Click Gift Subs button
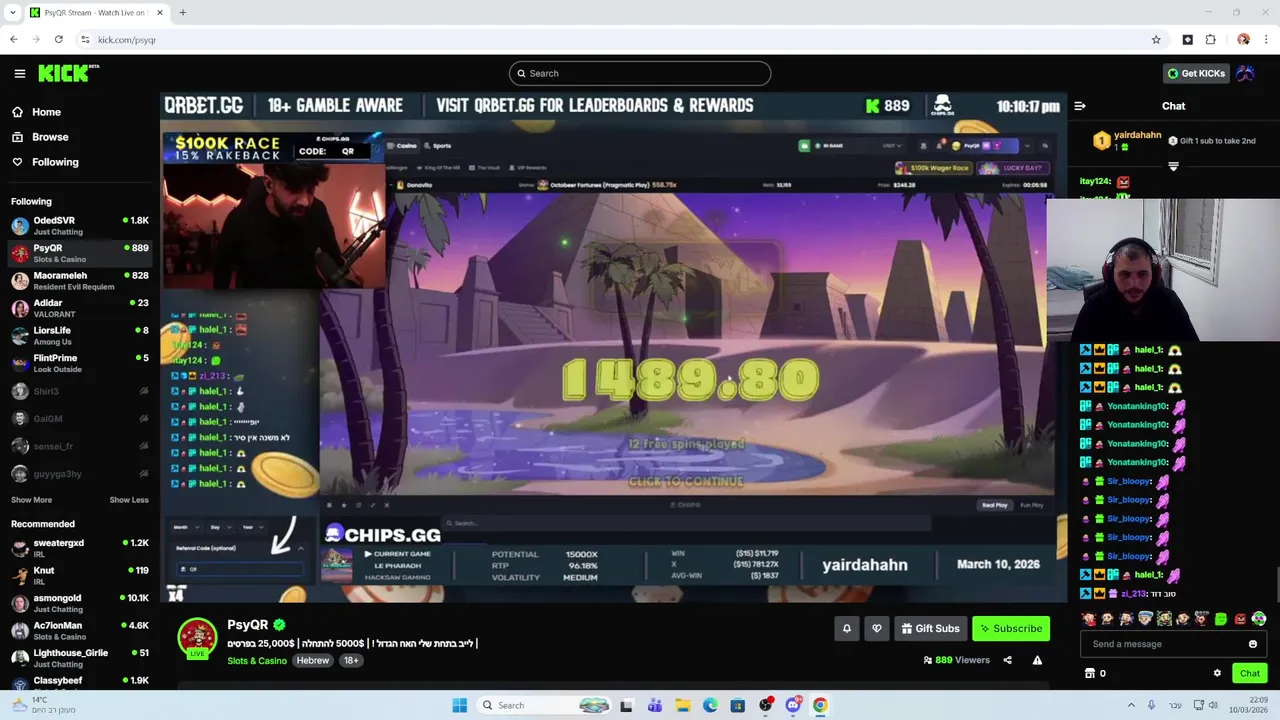 (x=930, y=628)
